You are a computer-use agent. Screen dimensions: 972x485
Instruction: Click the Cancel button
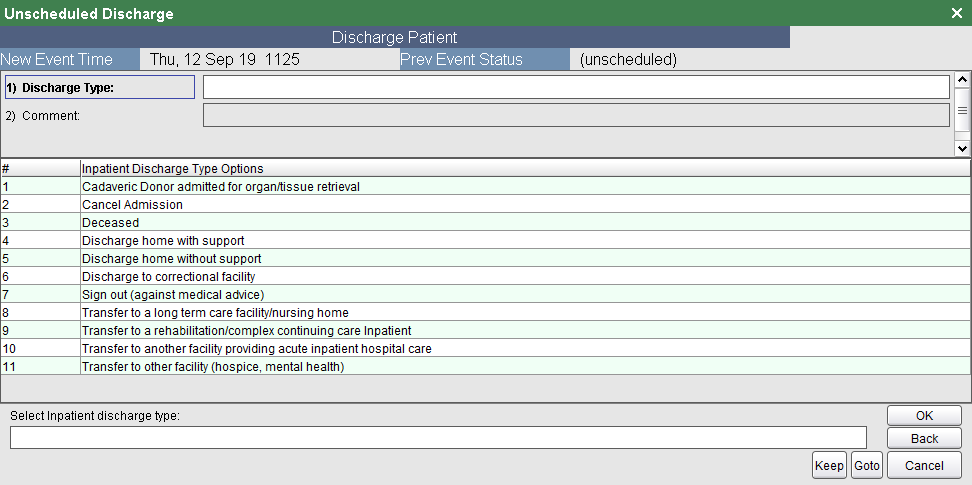(924, 465)
